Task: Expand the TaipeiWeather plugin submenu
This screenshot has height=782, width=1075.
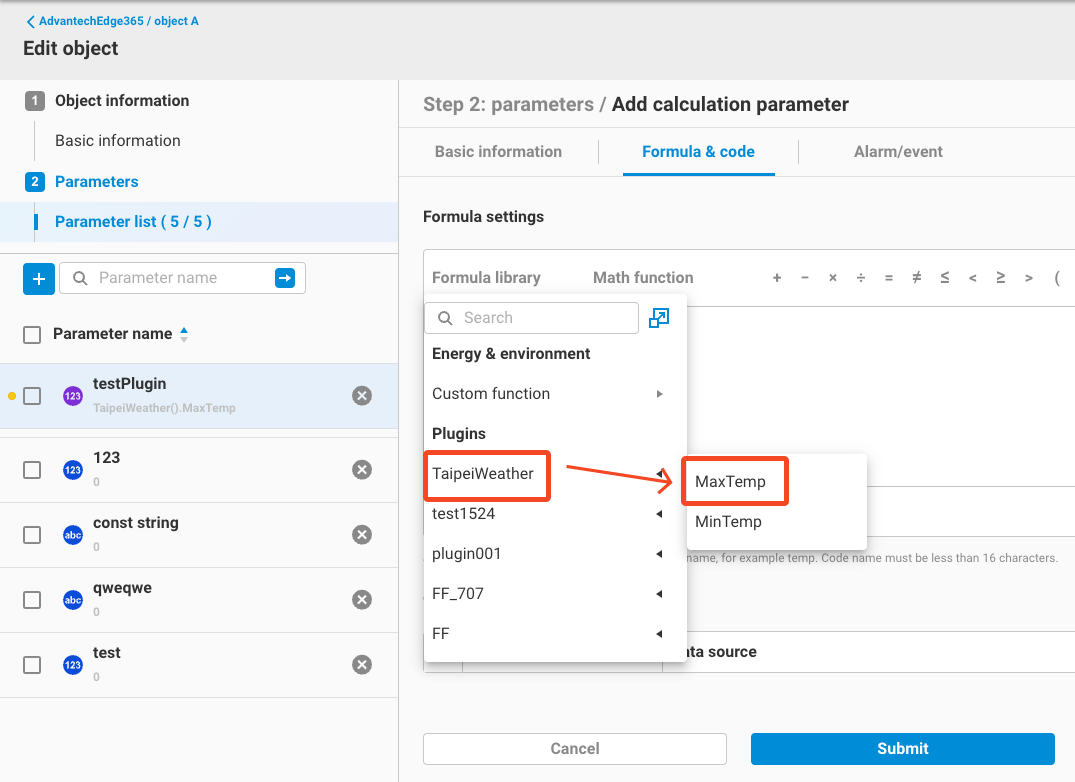Action: click(658, 473)
